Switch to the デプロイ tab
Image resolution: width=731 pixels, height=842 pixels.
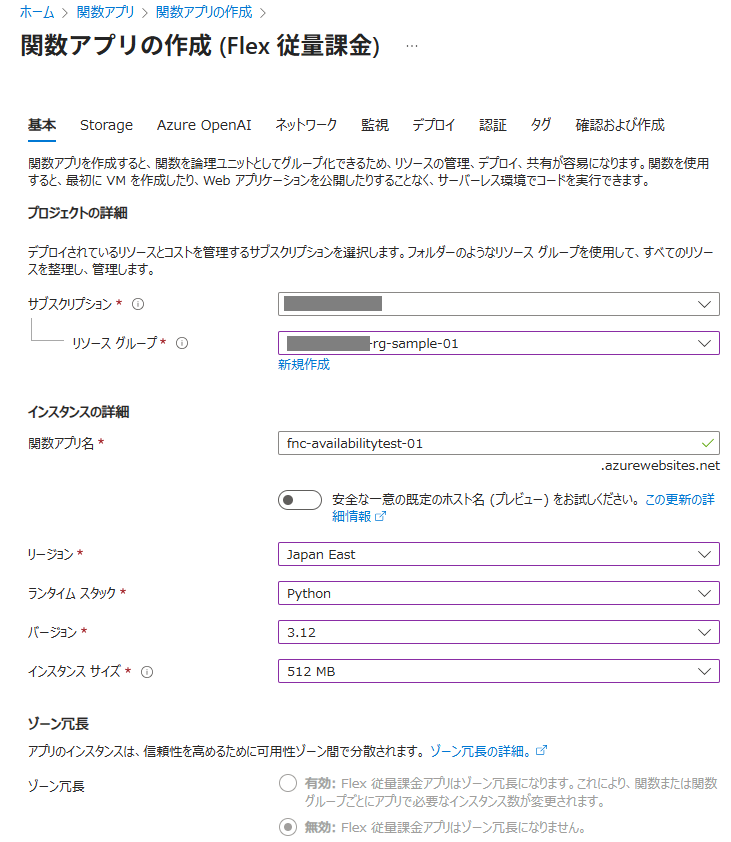point(433,125)
